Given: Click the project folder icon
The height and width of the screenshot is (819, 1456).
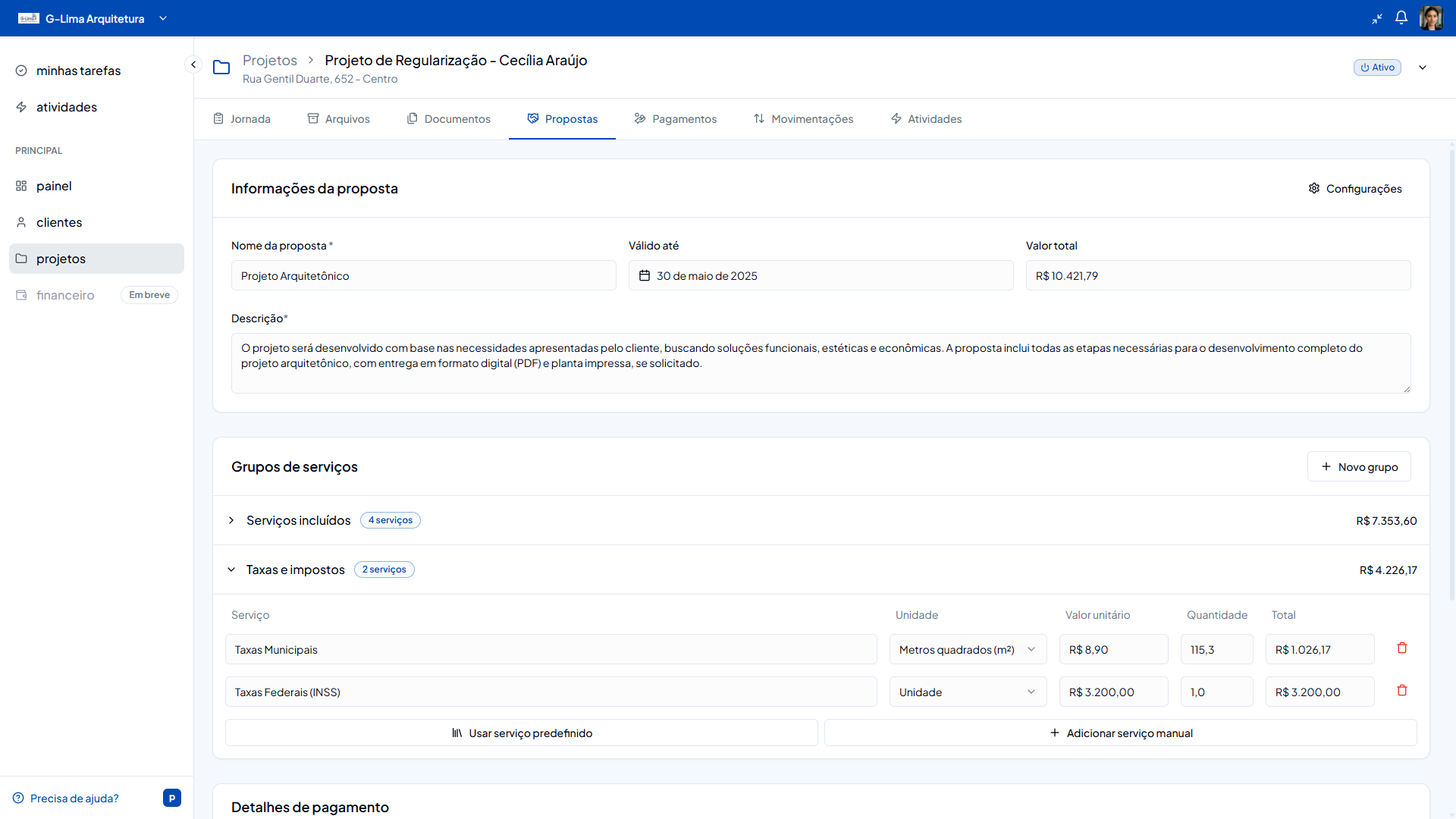Looking at the screenshot, I should click(221, 67).
